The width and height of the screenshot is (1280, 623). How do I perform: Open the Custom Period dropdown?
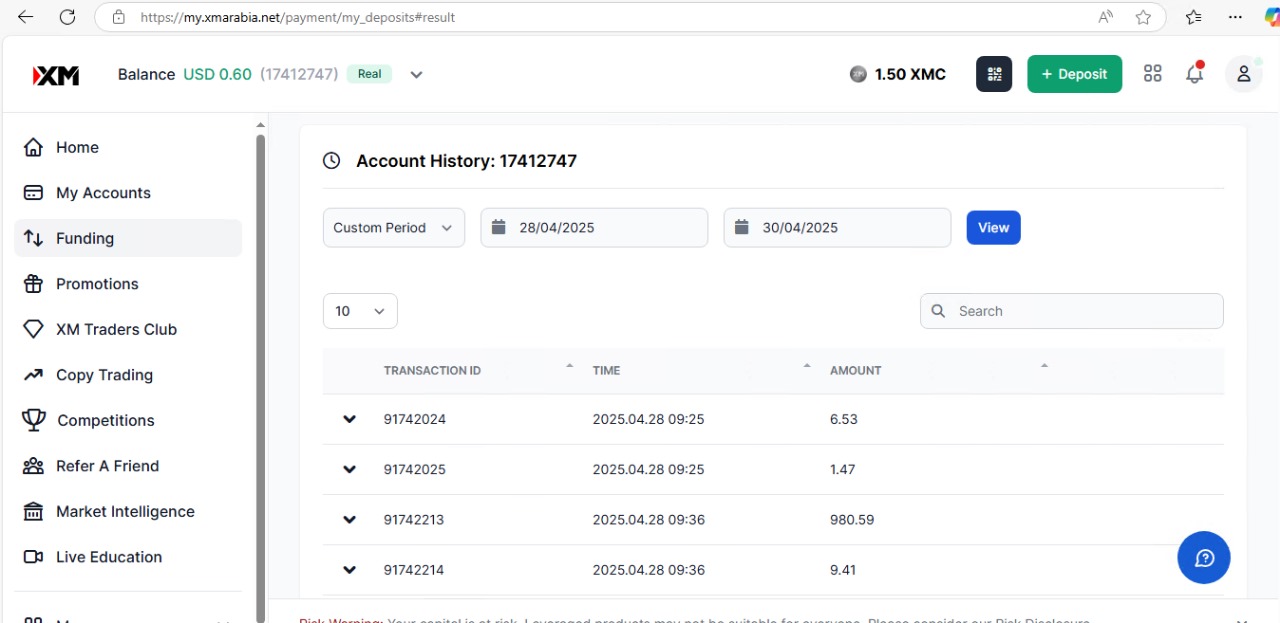pyautogui.click(x=393, y=228)
